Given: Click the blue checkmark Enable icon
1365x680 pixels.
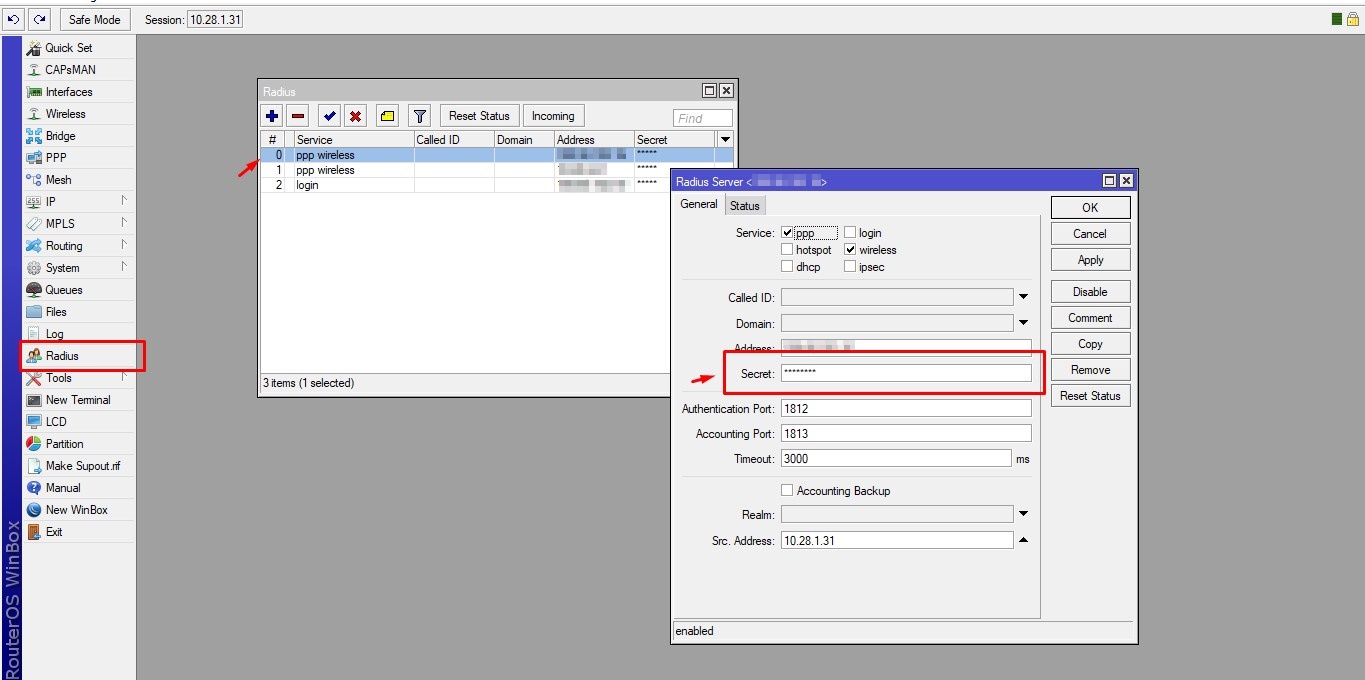Looking at the screenshot, I should (x=329, y=116).
